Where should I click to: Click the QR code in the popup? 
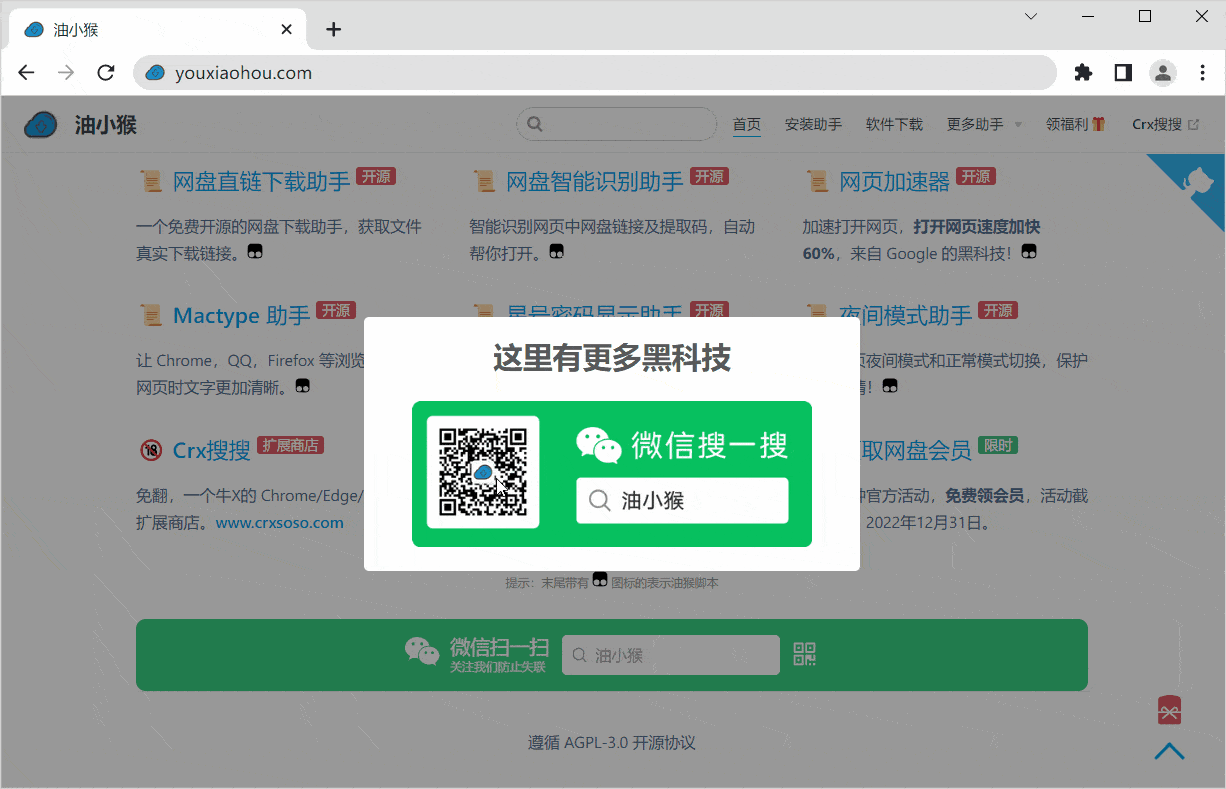pos(483,472)
